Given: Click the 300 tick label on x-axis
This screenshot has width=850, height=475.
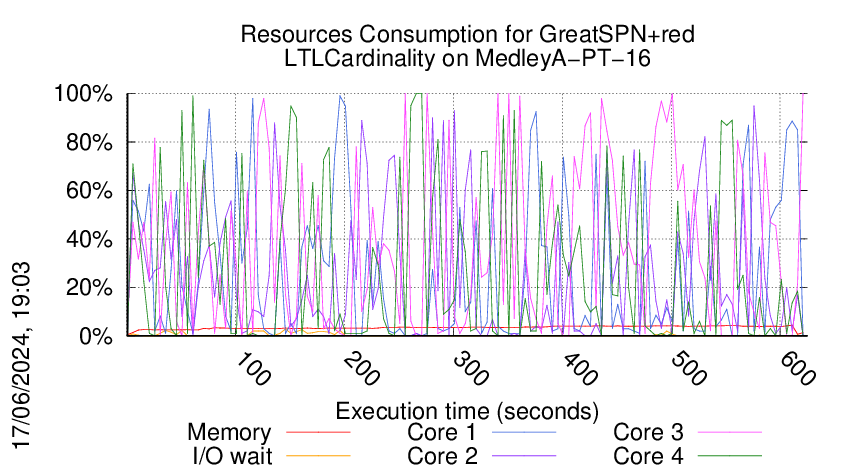Looking at the screenshot, I should (471, 369).
